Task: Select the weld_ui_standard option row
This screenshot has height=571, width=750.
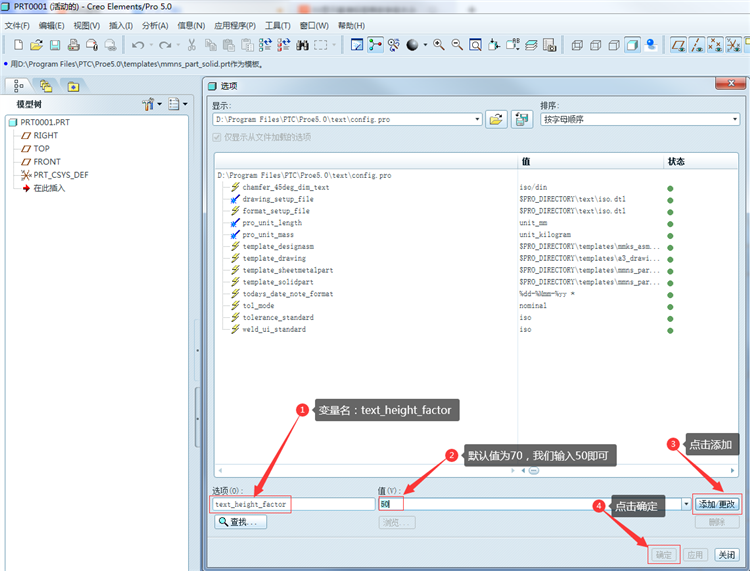Action: click(274, 329)
